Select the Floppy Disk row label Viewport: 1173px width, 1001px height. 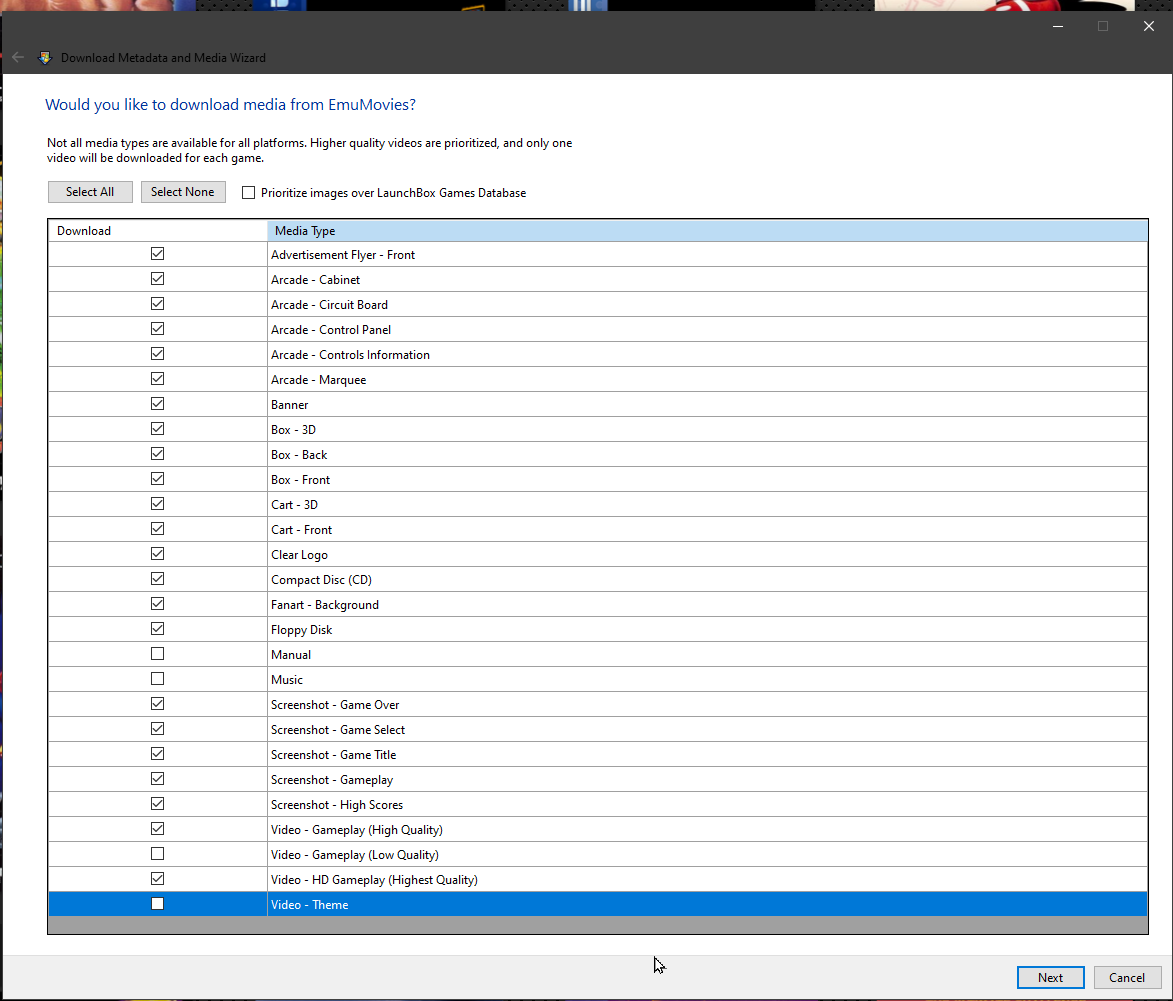301,630
